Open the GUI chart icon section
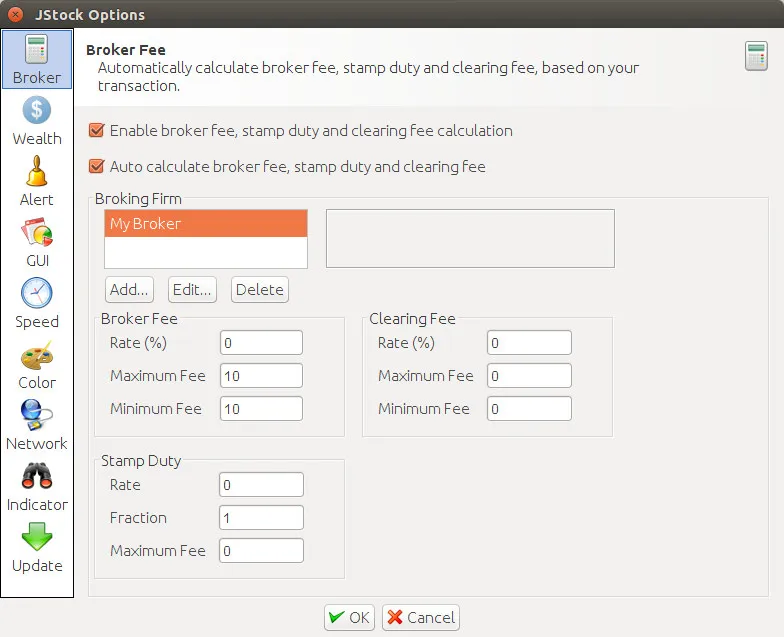Viewport: 784px width, 637px height. coord(36,232)
